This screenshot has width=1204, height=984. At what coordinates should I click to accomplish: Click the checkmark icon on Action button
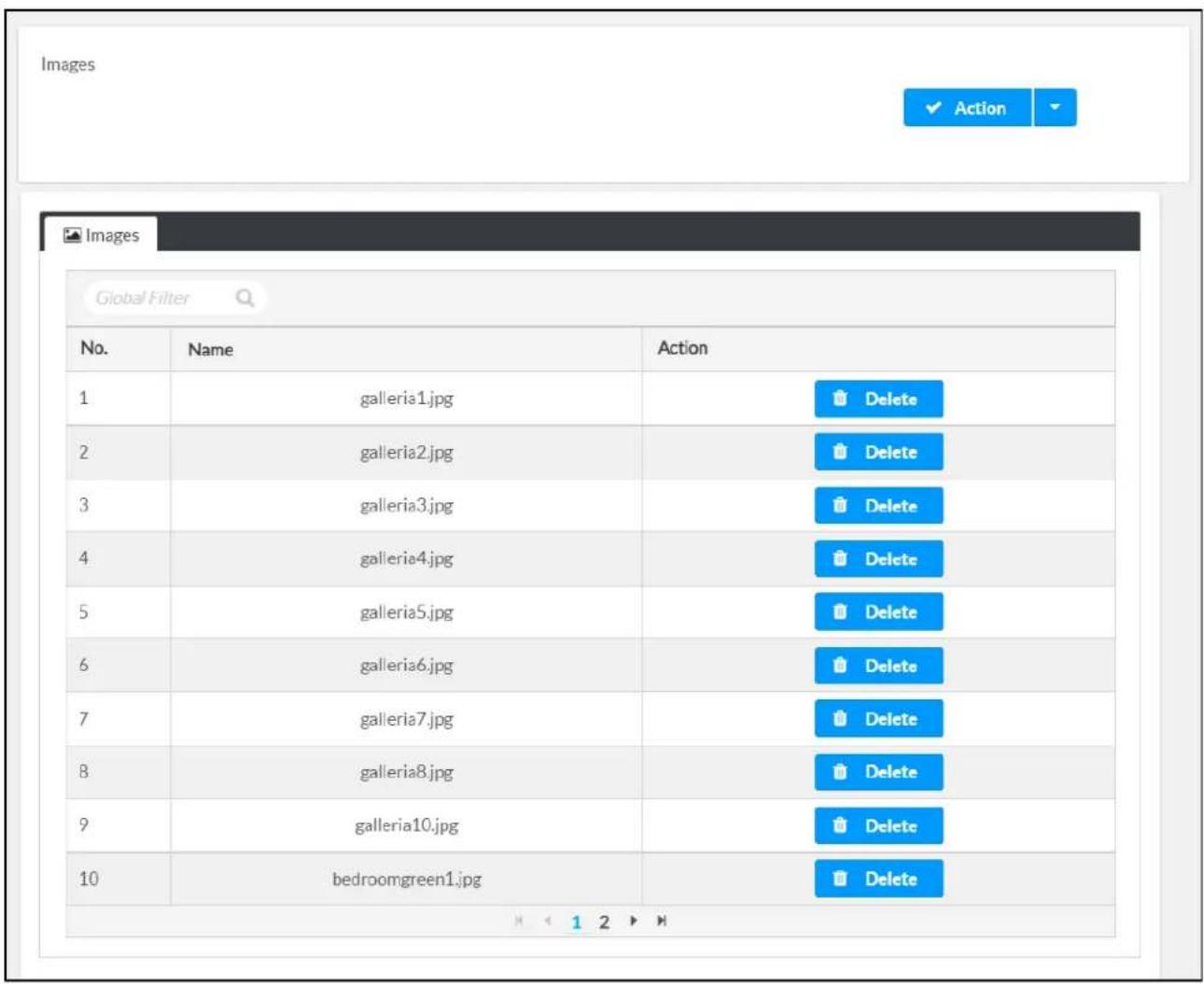[x=933, y=108]
